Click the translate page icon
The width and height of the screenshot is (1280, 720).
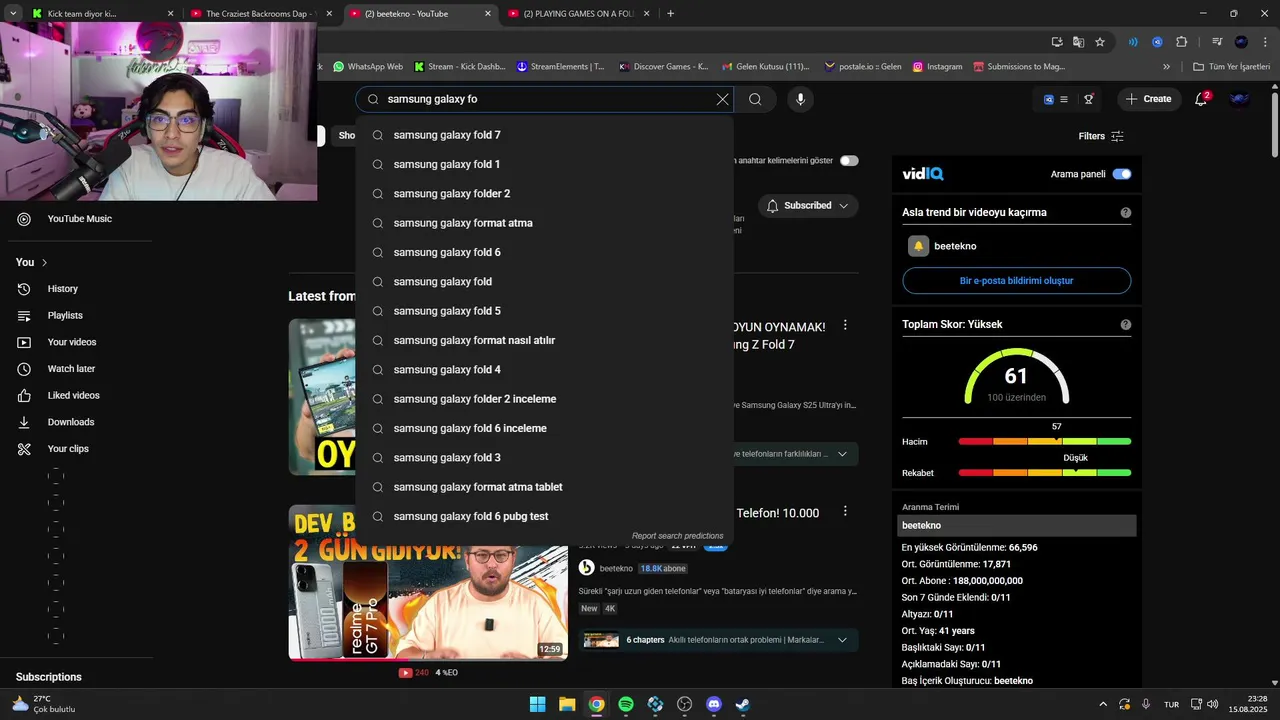tap(1078, 42)
